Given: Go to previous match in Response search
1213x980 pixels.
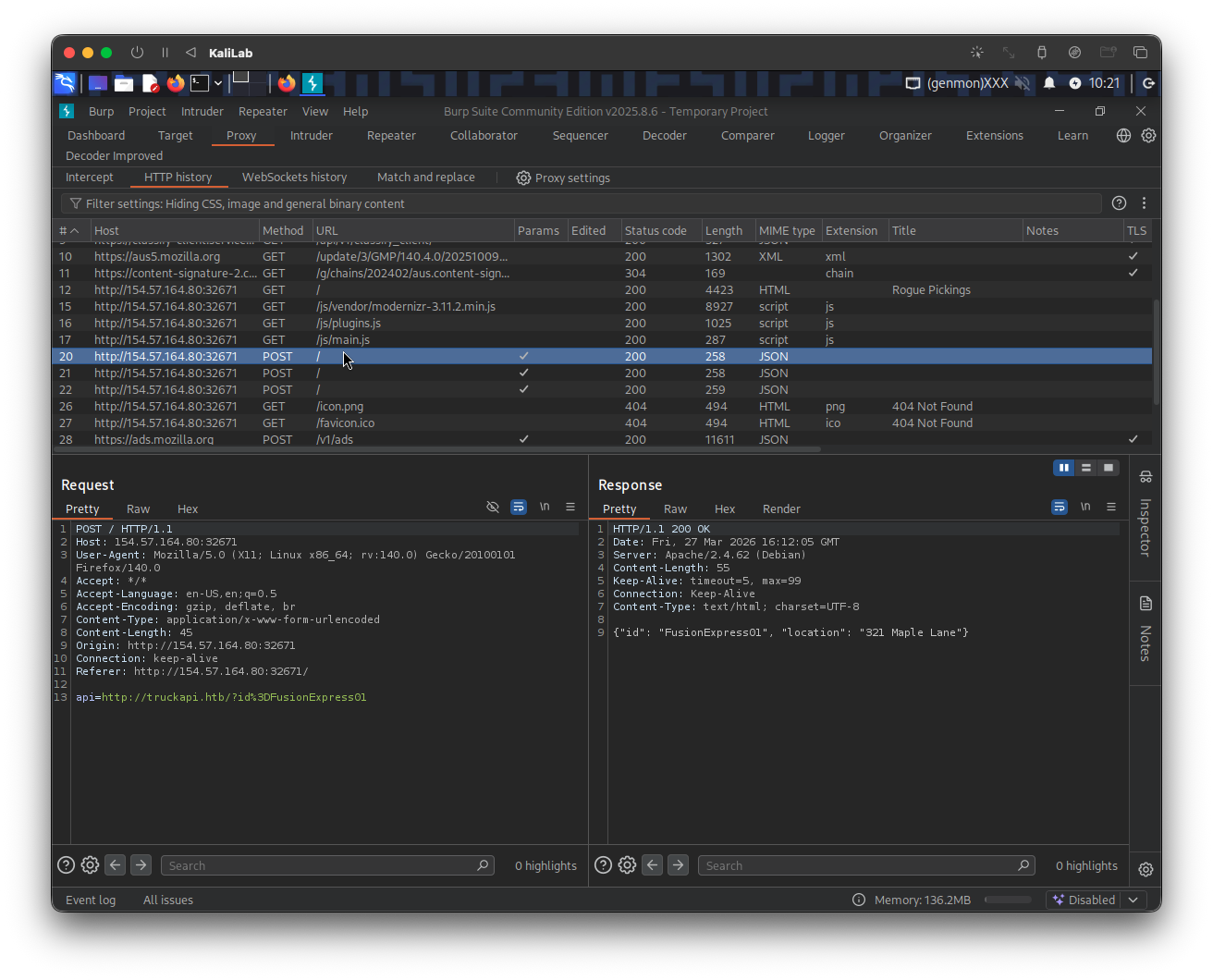Looking at the screenshot, I should [653, 865].
